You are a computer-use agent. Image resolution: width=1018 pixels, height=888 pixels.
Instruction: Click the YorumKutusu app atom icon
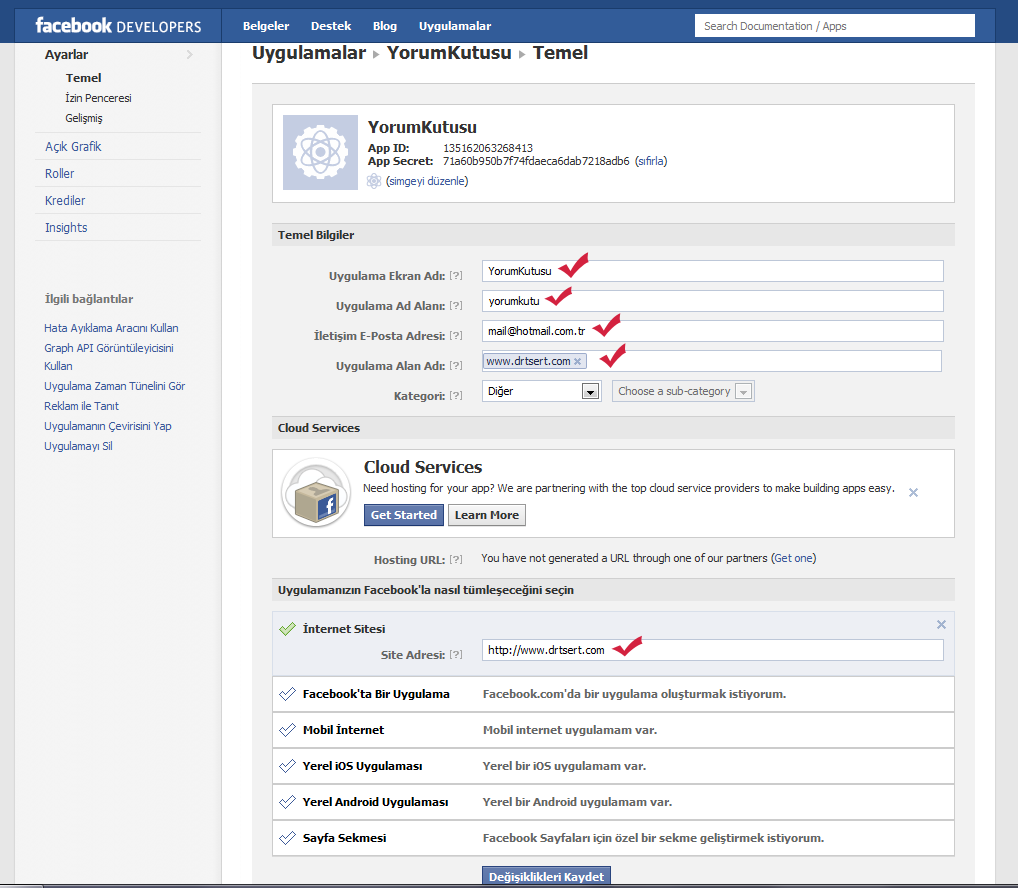[320, 153]
